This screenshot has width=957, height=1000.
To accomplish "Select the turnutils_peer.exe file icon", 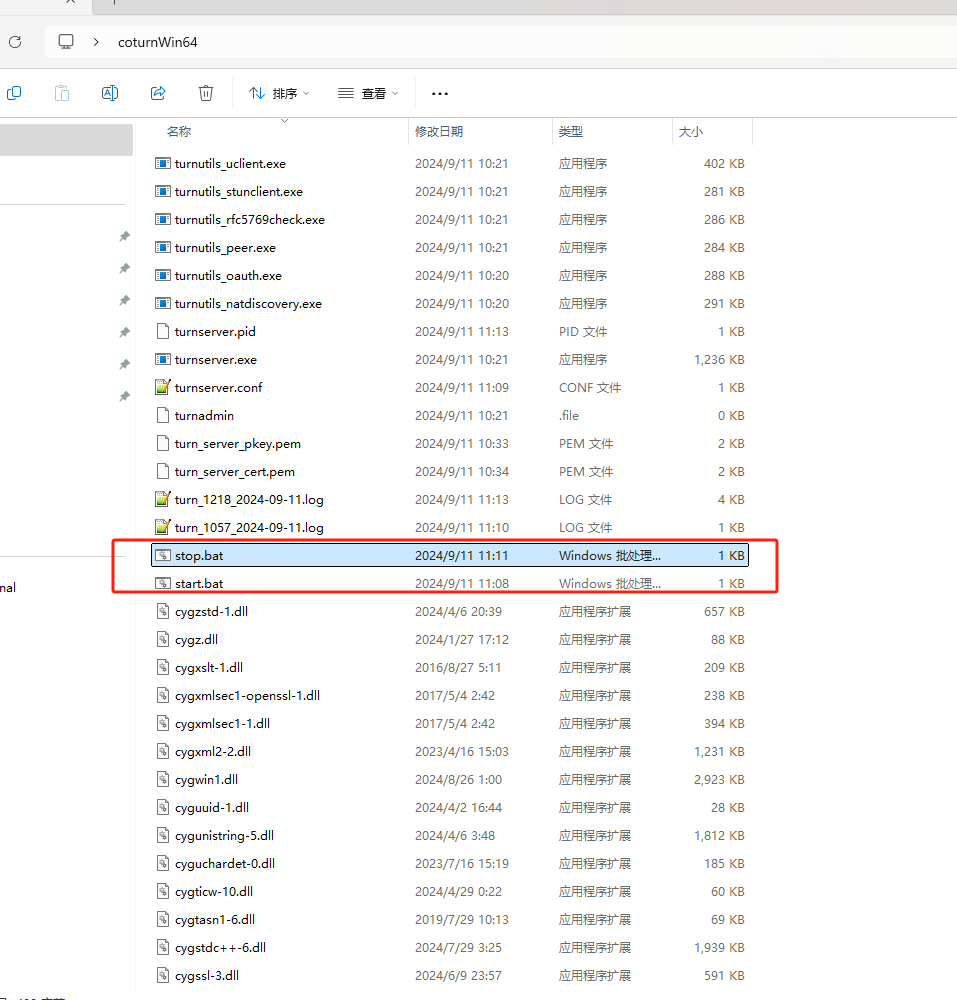I will tap(163, 247).
